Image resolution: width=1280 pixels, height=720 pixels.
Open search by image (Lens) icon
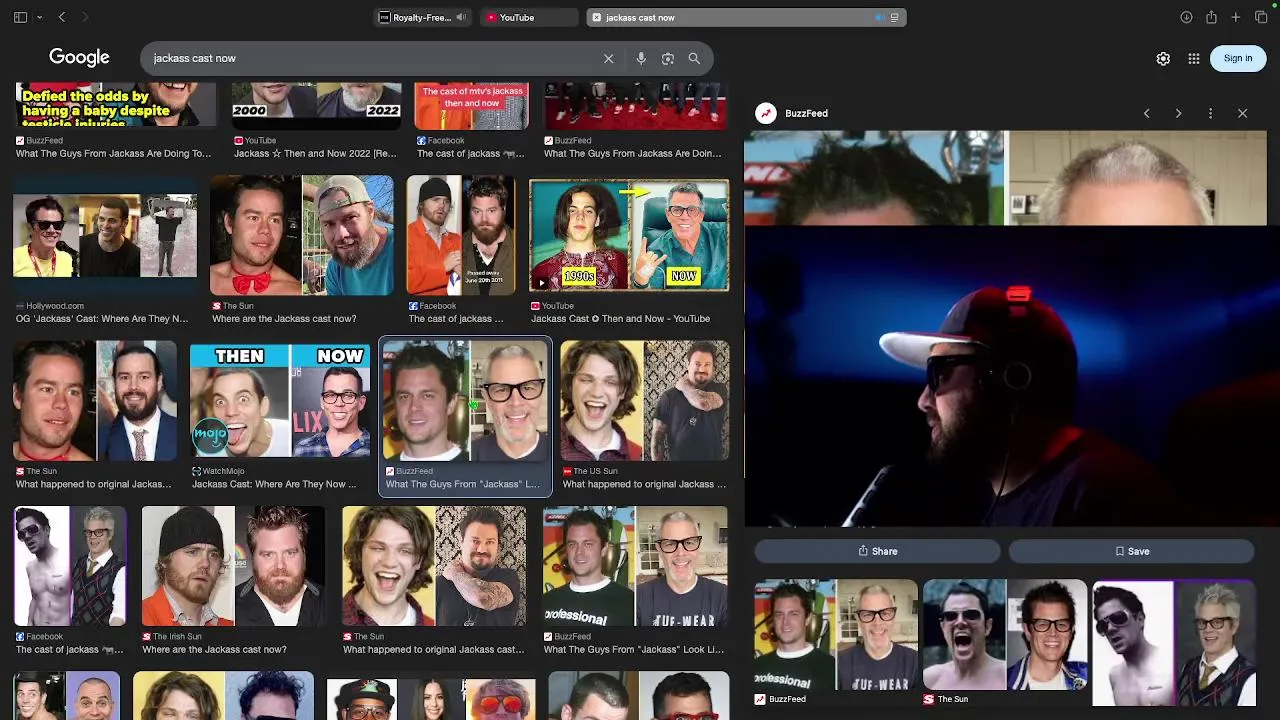pos(668,58)
